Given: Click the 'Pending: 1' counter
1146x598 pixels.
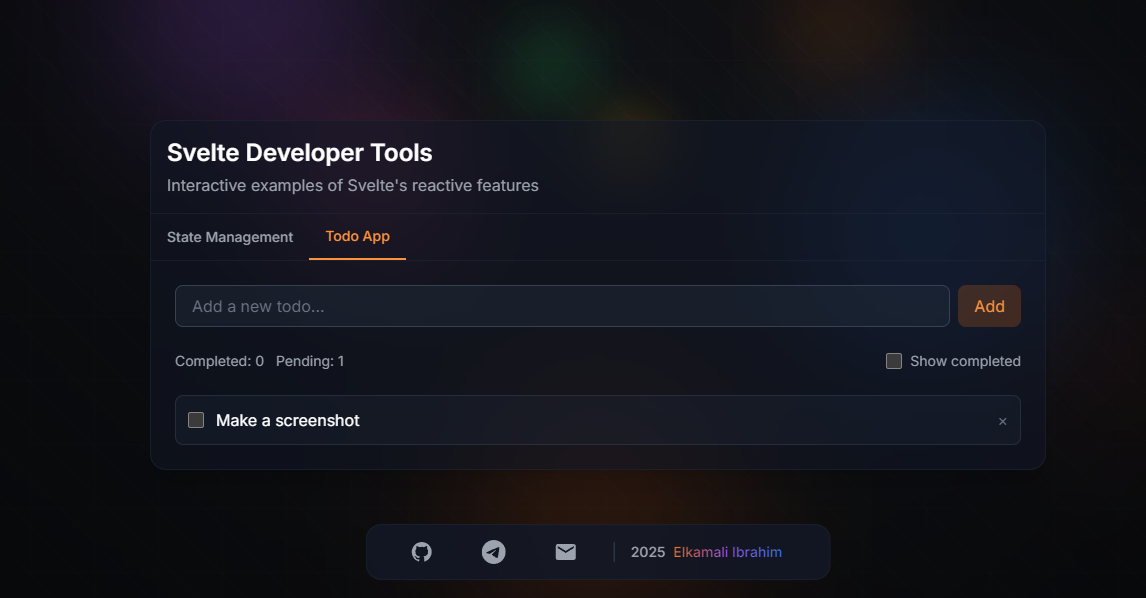Looking at the screenshot, I should pos(310,361).
